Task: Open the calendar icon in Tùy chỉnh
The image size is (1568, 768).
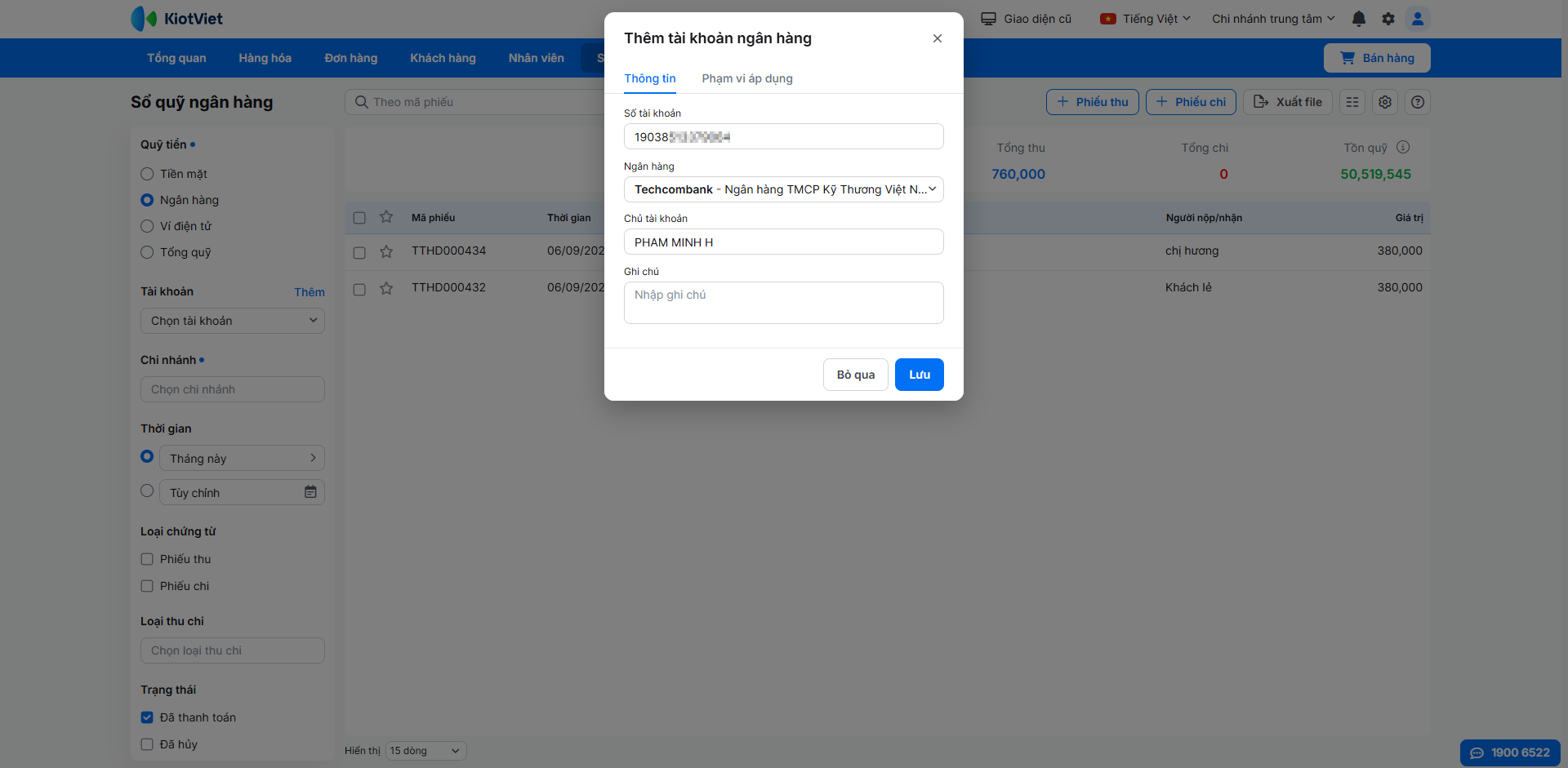Action: (310, 492)
